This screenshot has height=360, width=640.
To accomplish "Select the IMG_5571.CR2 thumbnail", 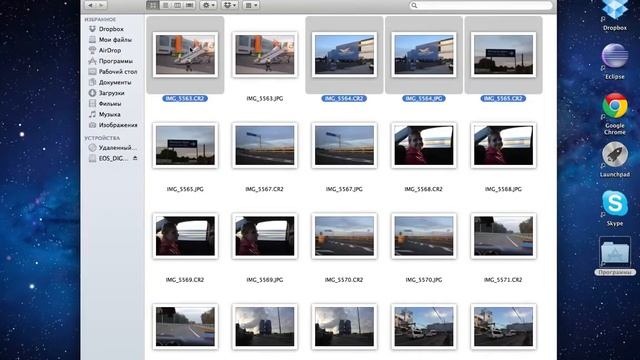I will 504,236.
